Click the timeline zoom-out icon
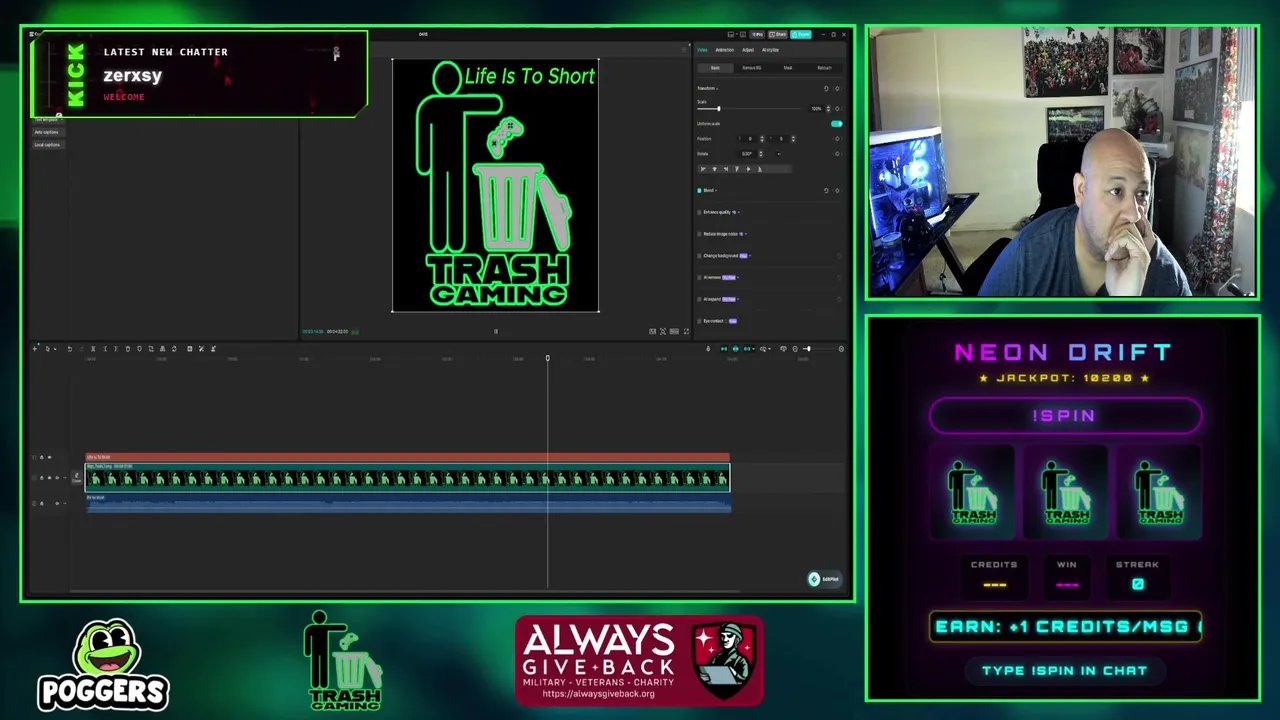Screen dimensions: 1280x720 coord(795,349)
